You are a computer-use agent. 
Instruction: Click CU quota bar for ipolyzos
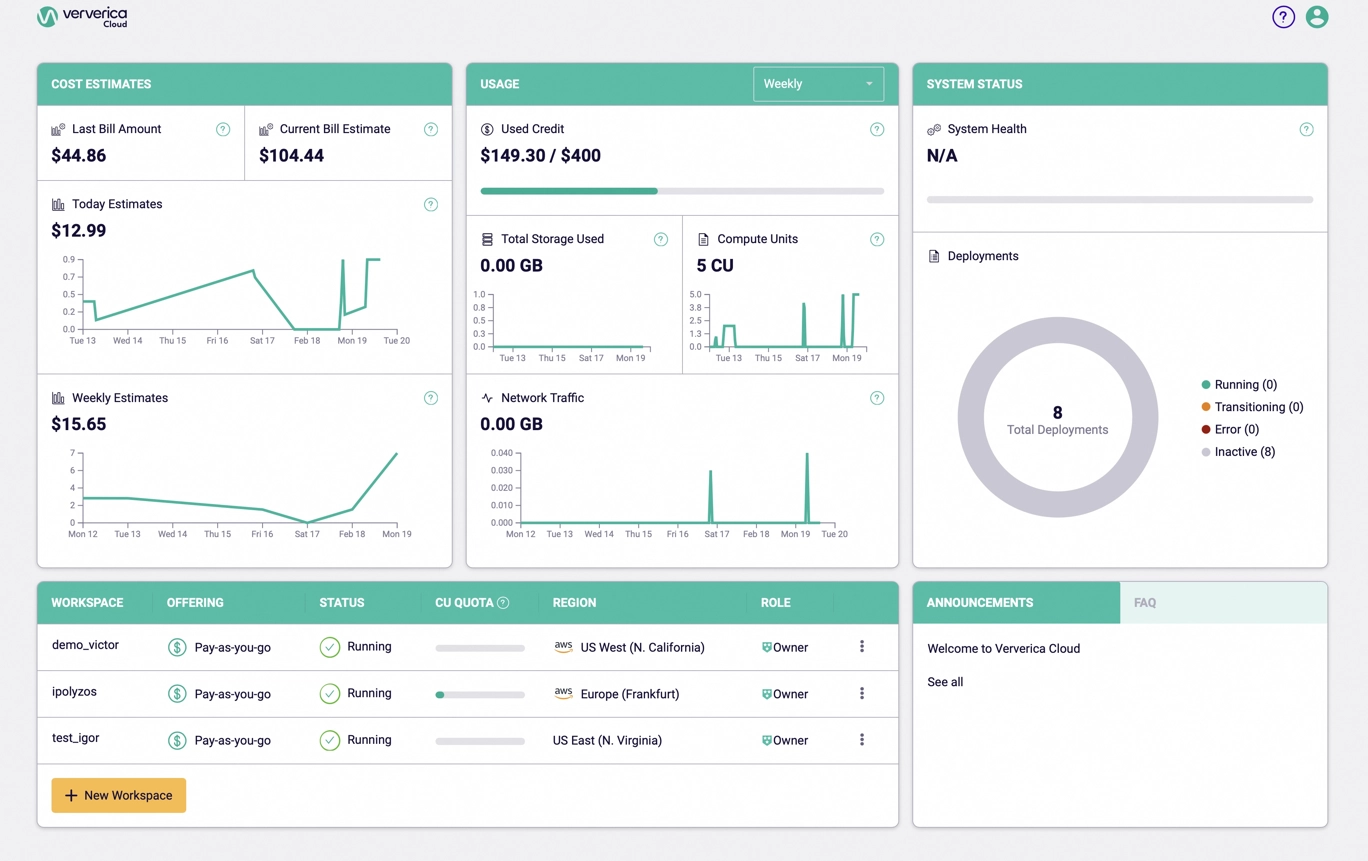480,694
